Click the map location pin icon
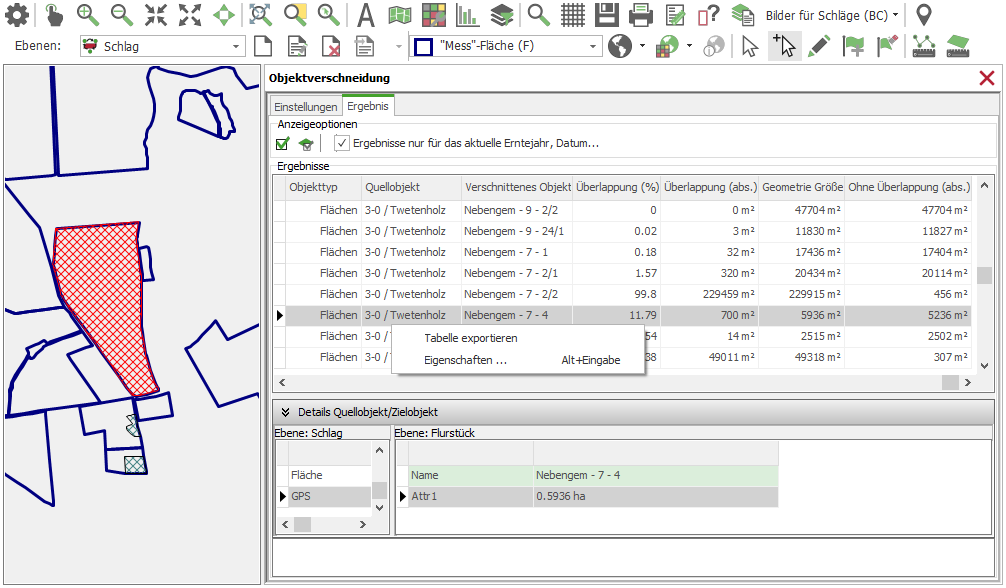Viewport: 1006px width, 588px height. [x=924, y=15]
